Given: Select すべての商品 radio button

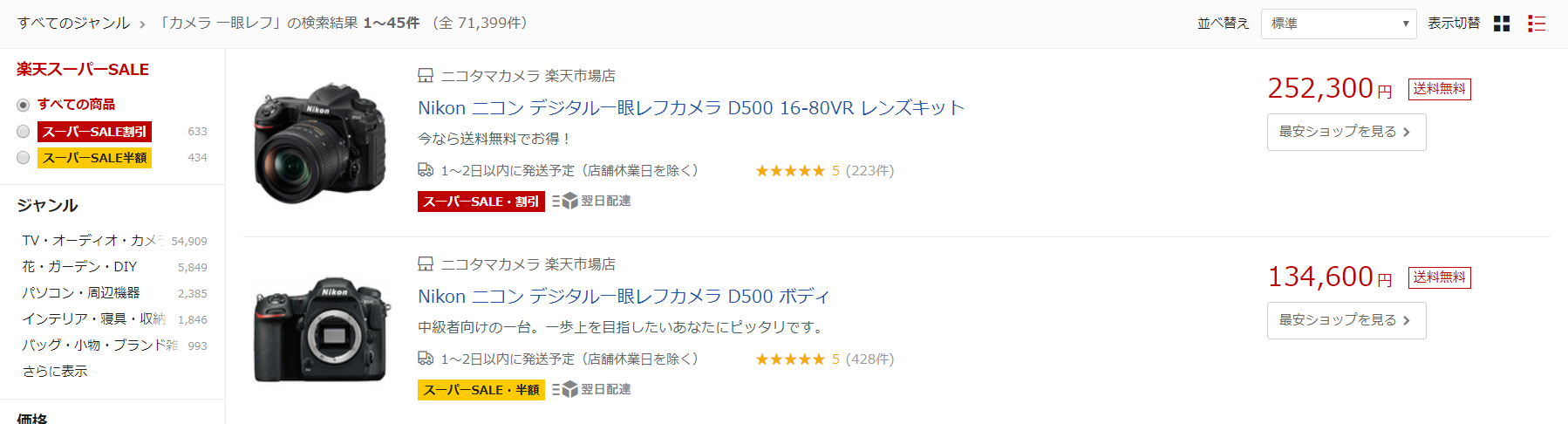Looking at the screenshot, I should tap(24, 105).
